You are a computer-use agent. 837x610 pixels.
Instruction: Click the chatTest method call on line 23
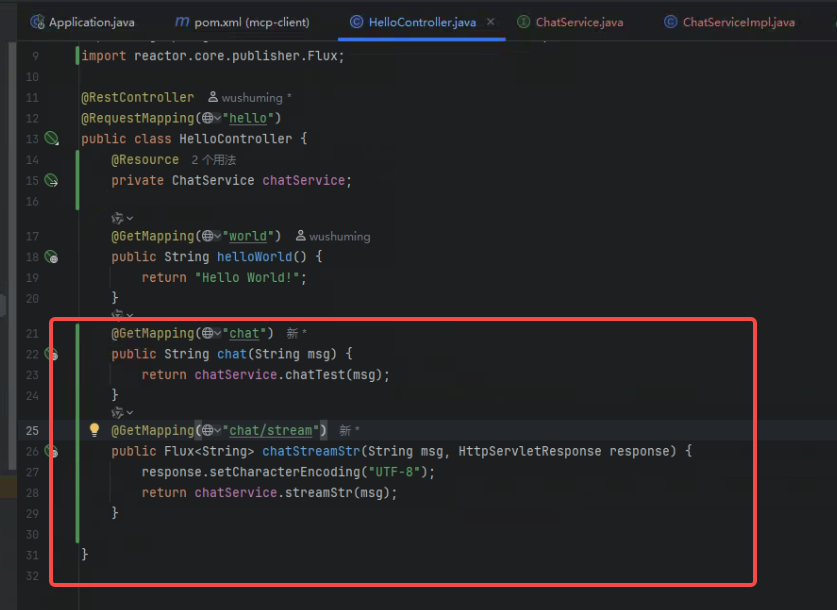[x=315, y=375]
